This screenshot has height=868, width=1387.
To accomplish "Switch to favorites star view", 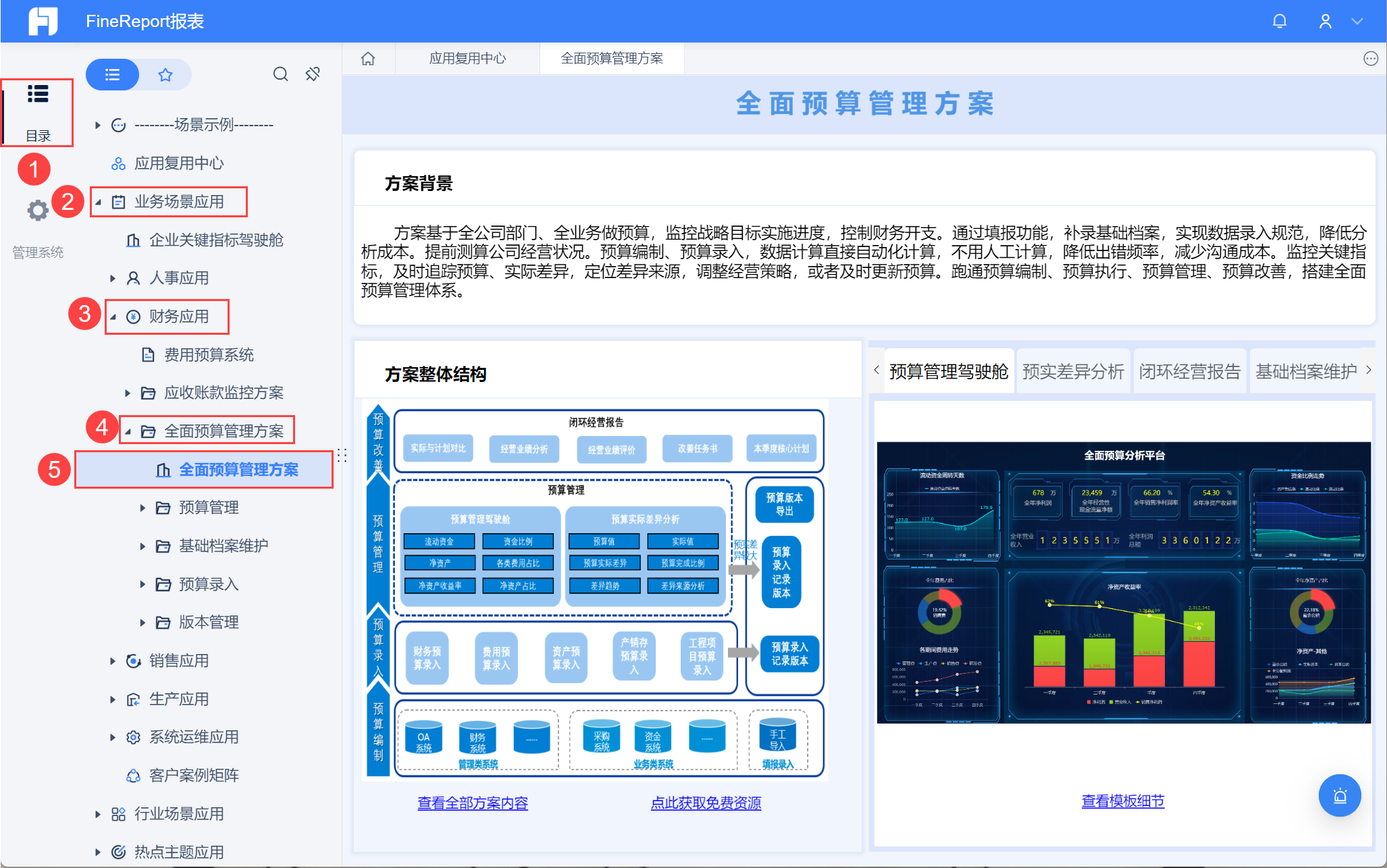I will click(x=165, y=74).
